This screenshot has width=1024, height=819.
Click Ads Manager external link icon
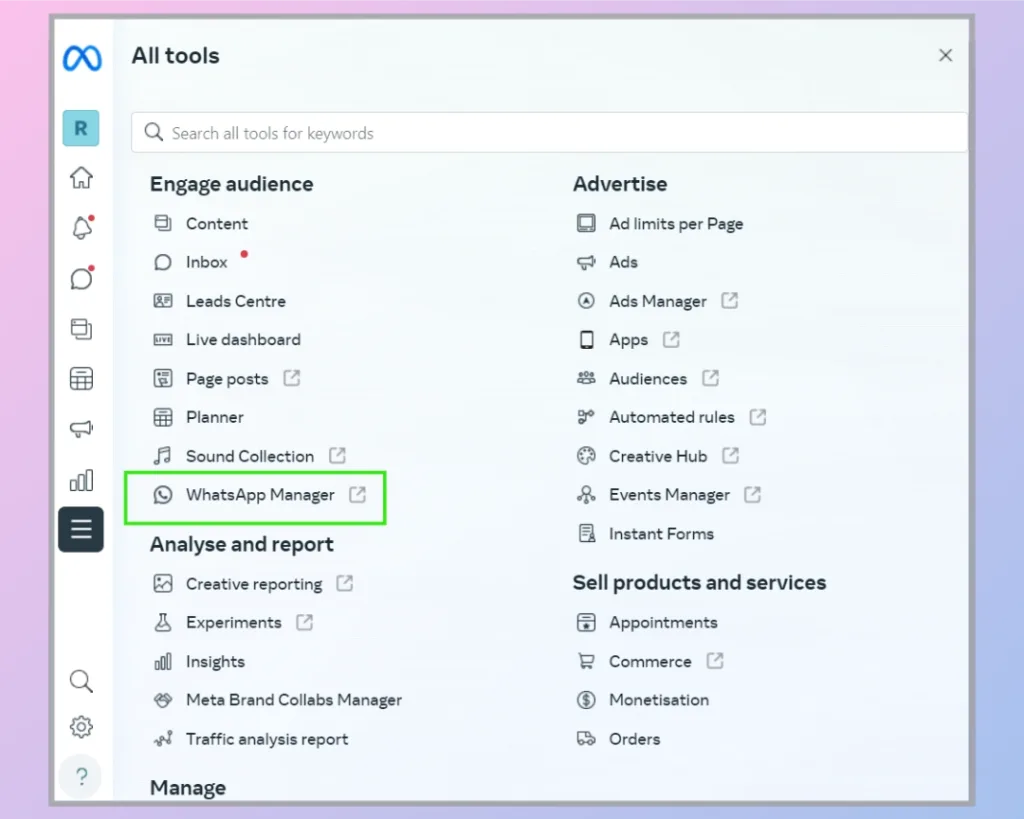[729, 300]
